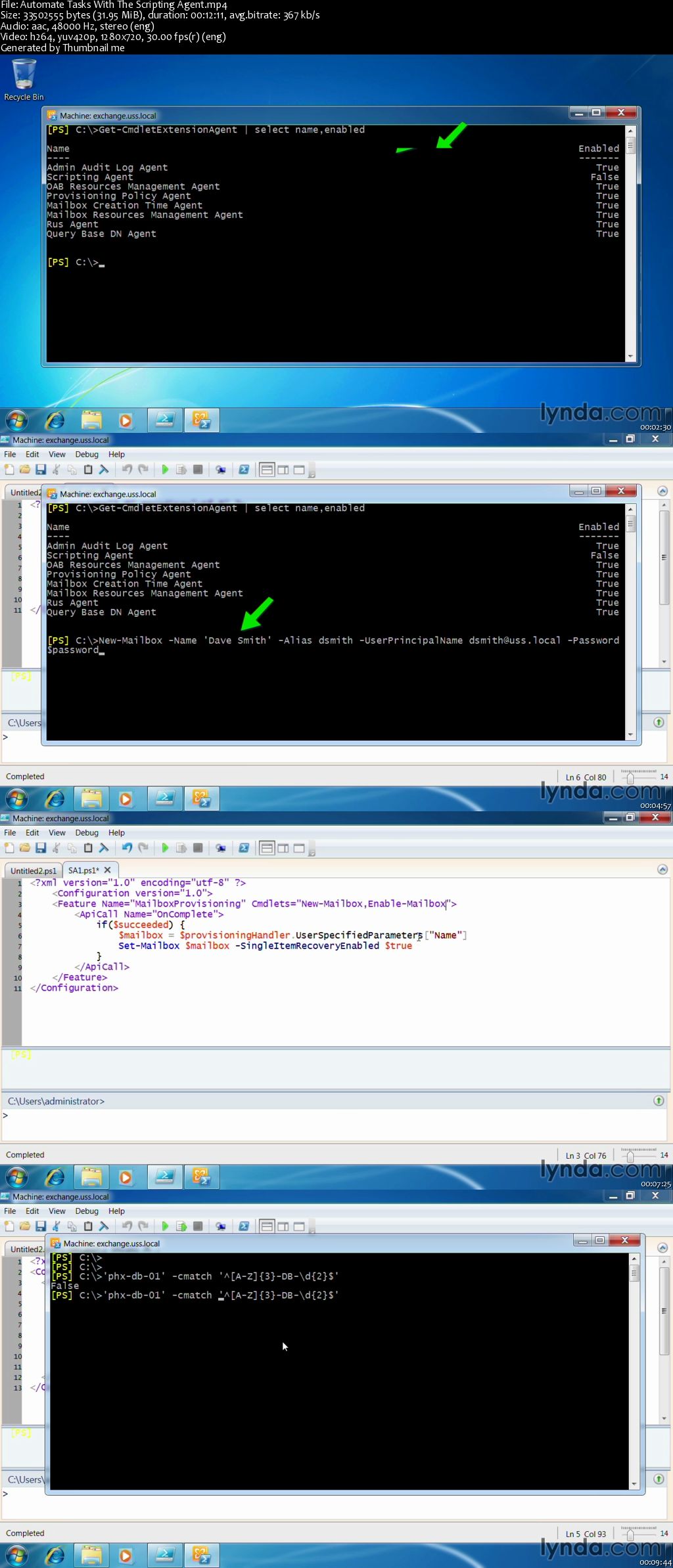This screenshot has height=1568, width=673.
Task: Click Windows Media Player taskbar icon, 00:02:30 frame
Action: point(126,420)
